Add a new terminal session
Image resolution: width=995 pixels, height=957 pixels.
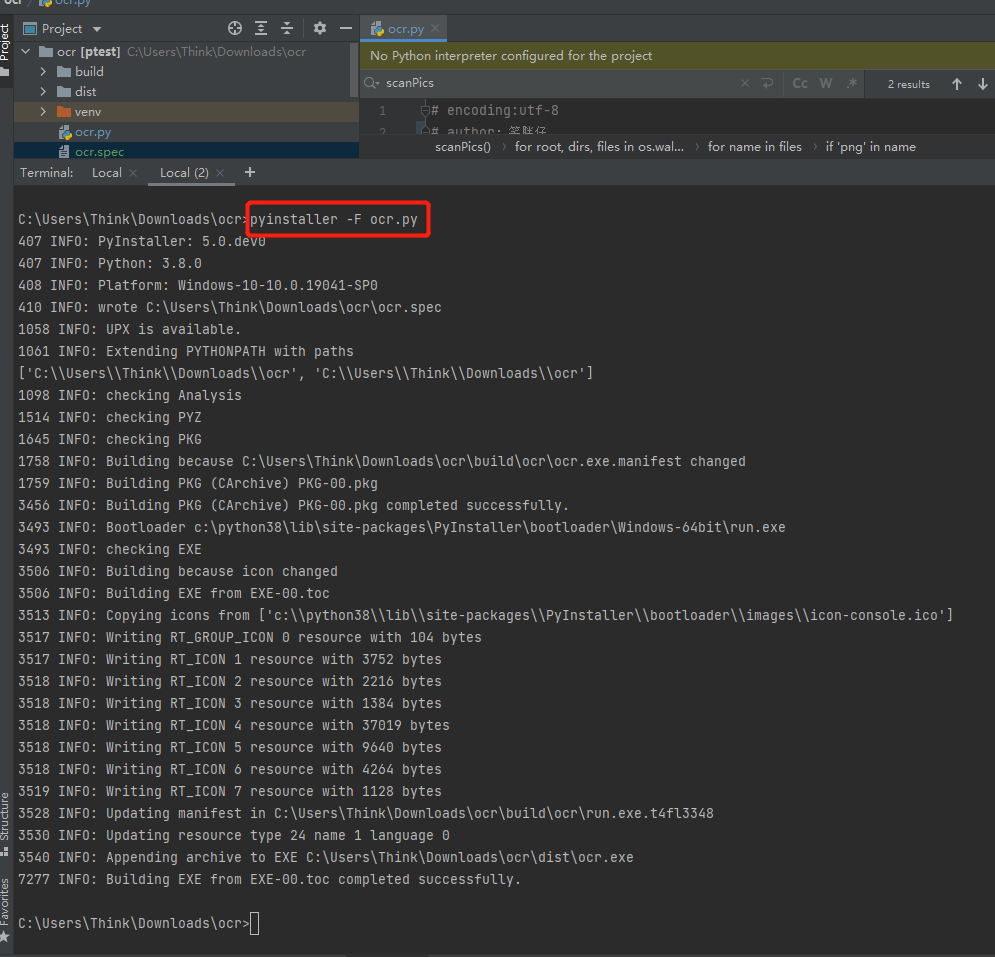click(249, 172)
